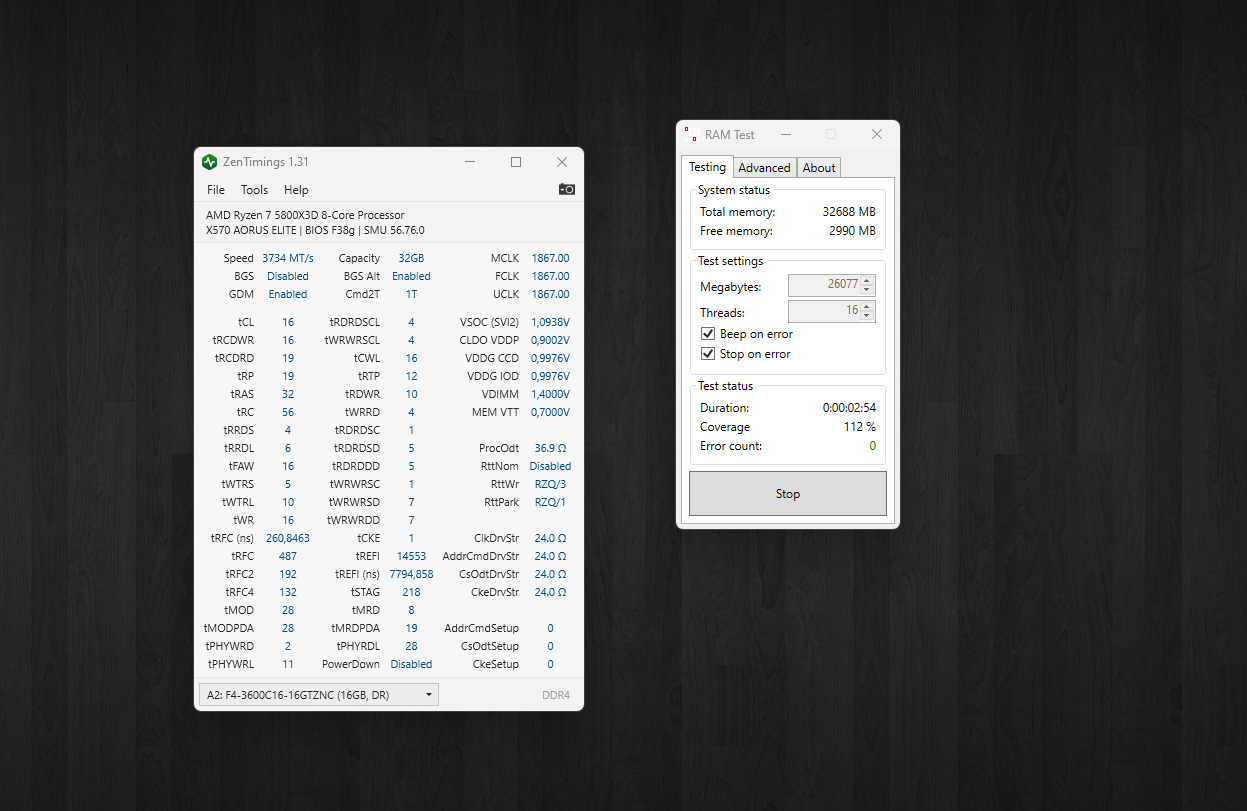Click the ZenTimings screenshot camera icon
This screenshot has height=811, width=1247.
point(567,189)
